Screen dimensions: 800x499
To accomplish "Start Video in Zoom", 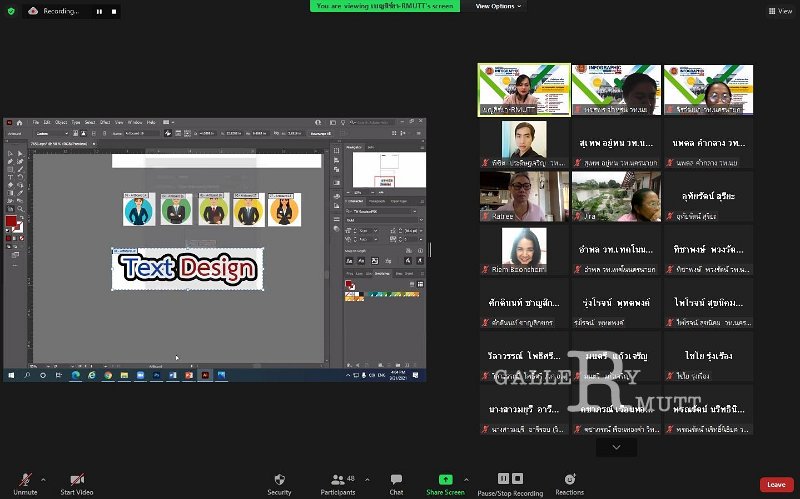I will point(77,484).
